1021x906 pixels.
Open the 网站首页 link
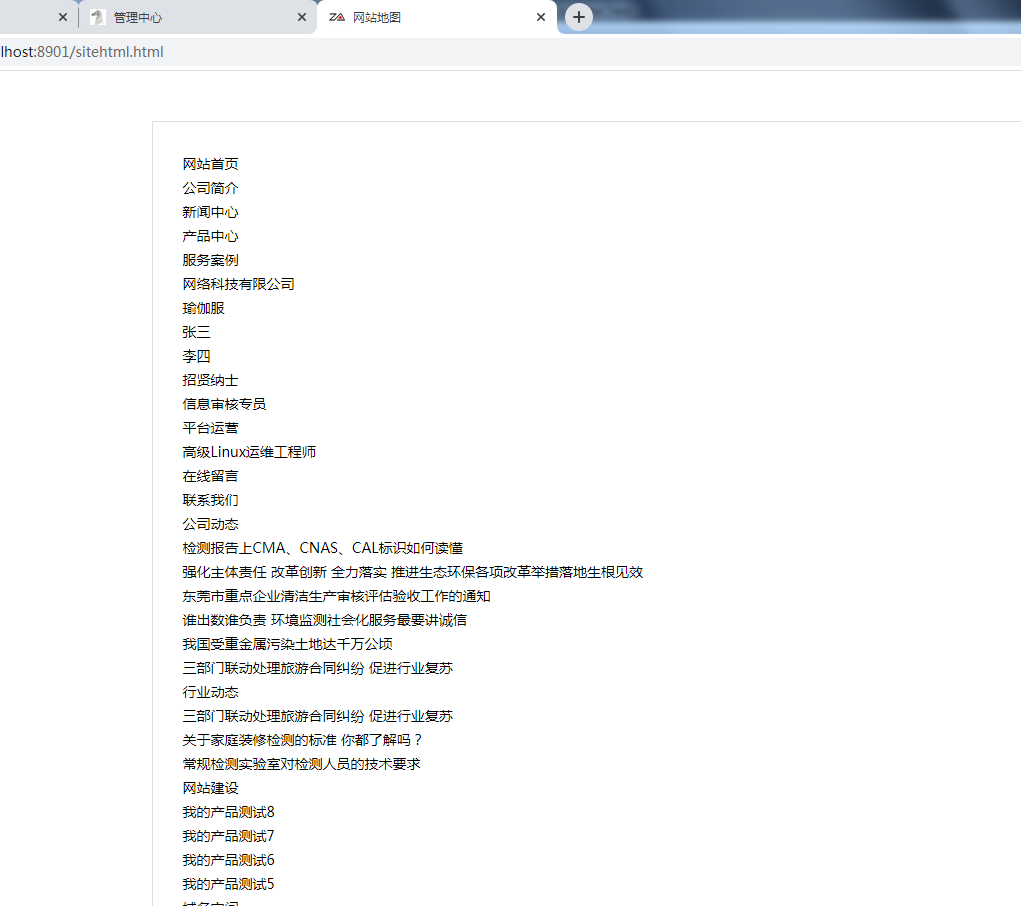click(210, 164)
